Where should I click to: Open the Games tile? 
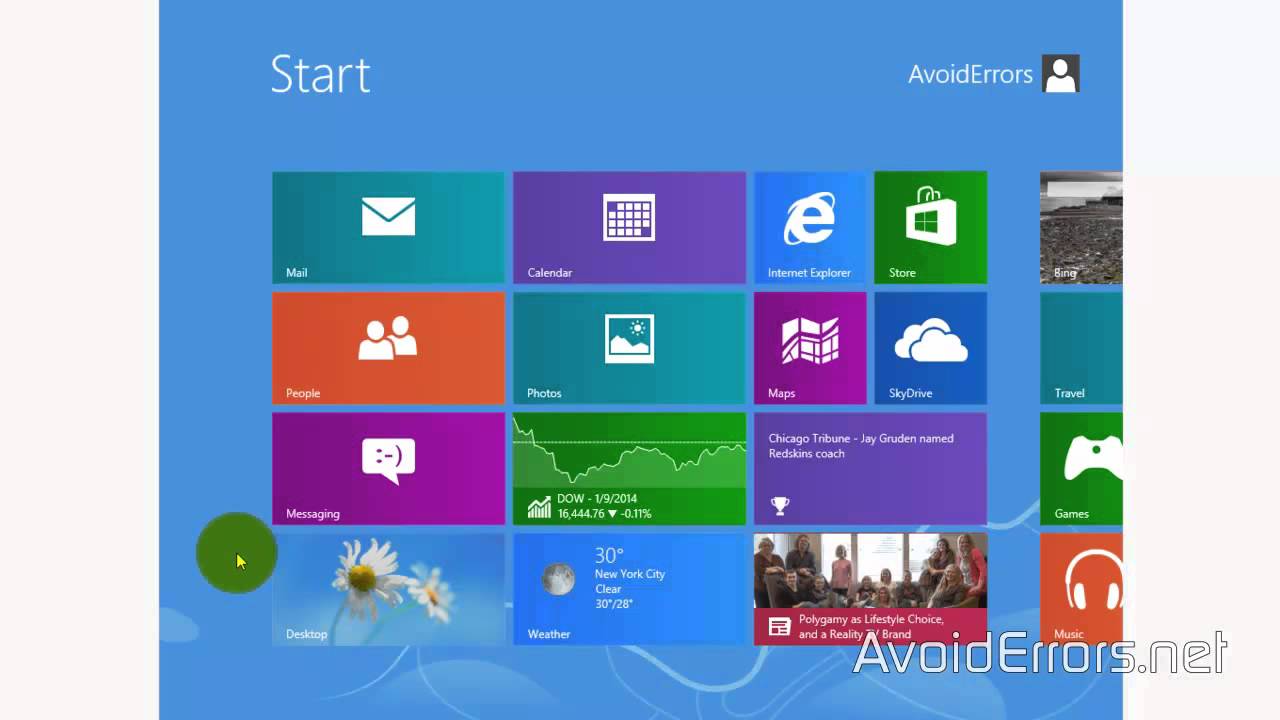coord(1081,468)
